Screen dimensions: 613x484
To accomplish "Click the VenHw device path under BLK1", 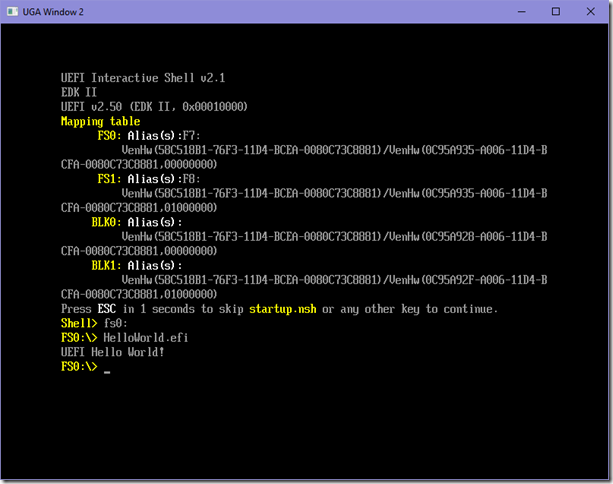I will coord(334,280).
